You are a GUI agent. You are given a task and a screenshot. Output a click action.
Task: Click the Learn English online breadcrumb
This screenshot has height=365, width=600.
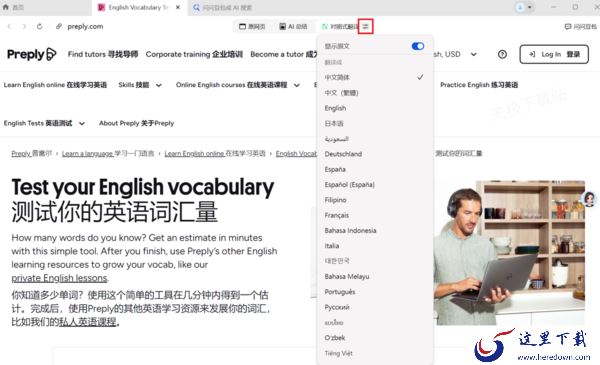[215, 153]
